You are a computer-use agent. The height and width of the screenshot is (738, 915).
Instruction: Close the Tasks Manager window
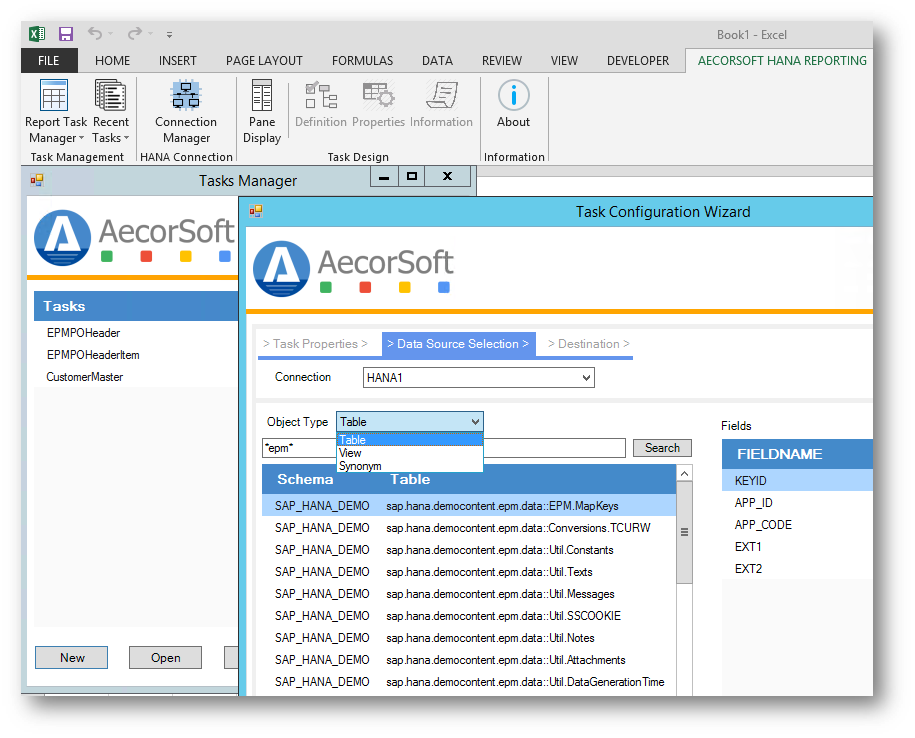pyautogui.click(x=448, y=177)
